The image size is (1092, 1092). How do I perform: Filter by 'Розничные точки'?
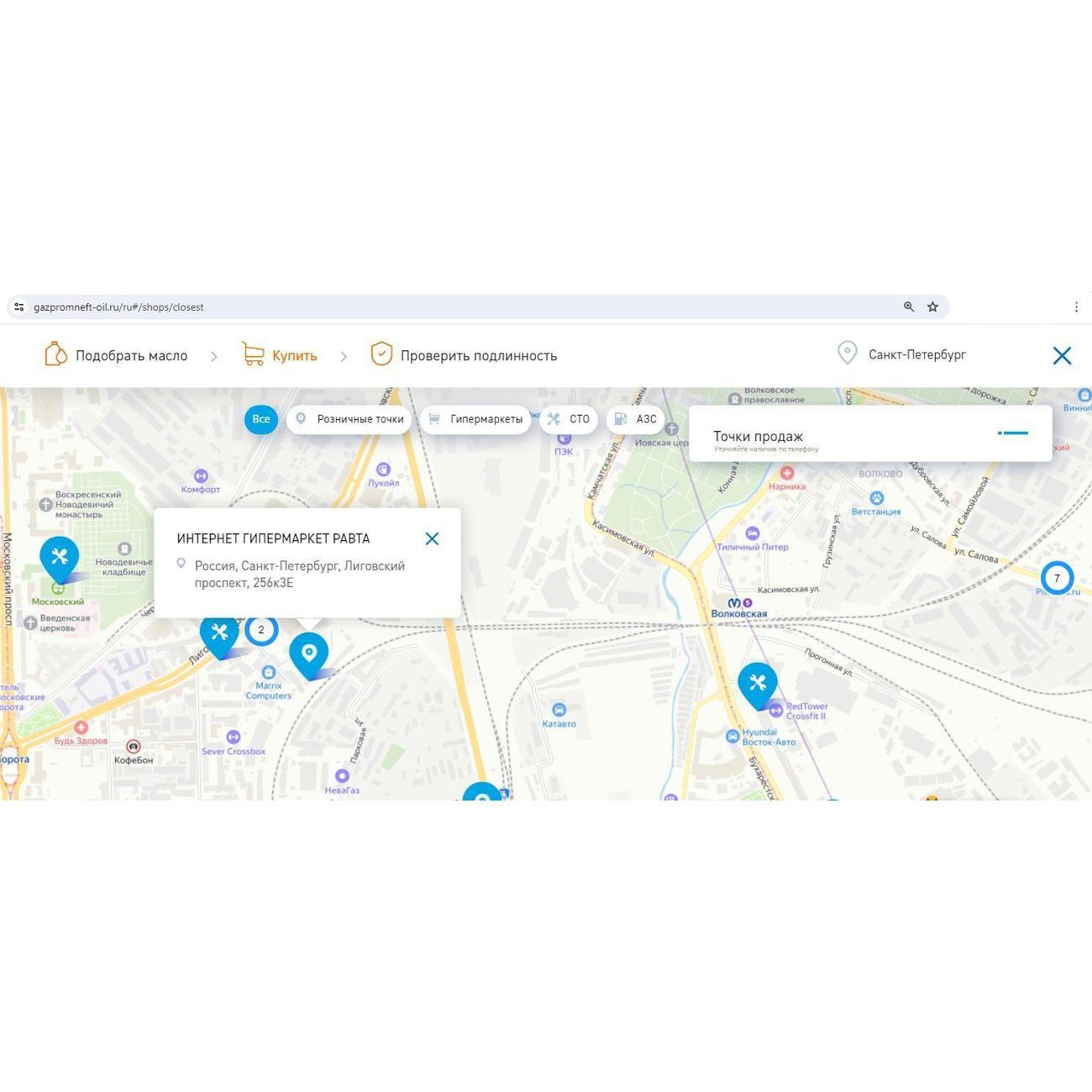click(349, 419)
